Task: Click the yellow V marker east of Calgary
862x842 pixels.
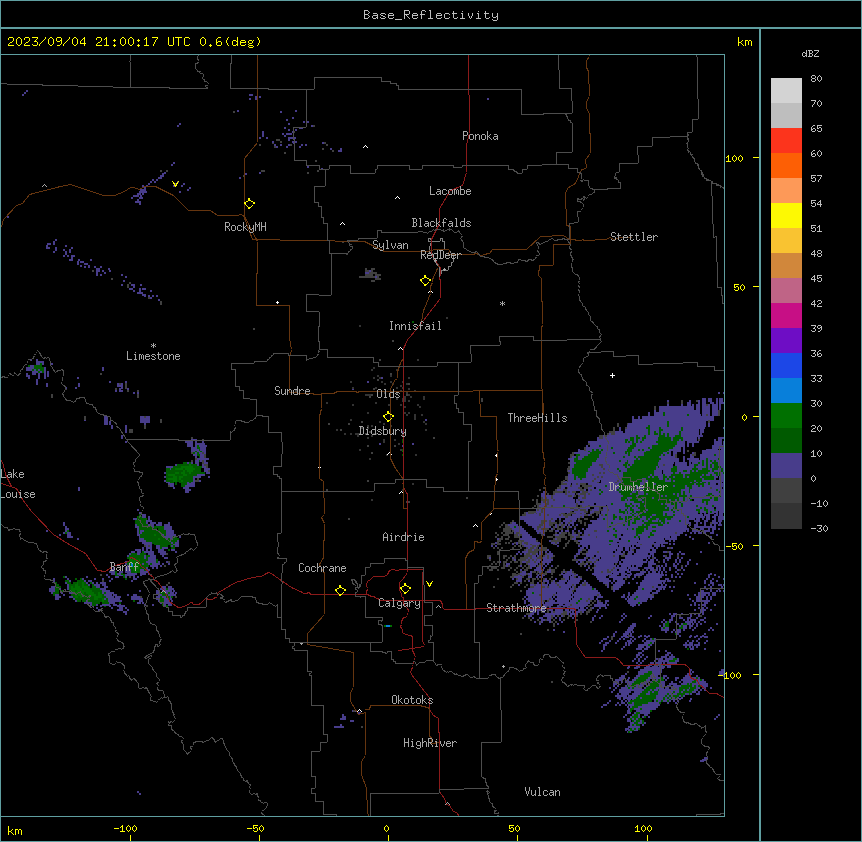Action: click(x=429, y=584)
